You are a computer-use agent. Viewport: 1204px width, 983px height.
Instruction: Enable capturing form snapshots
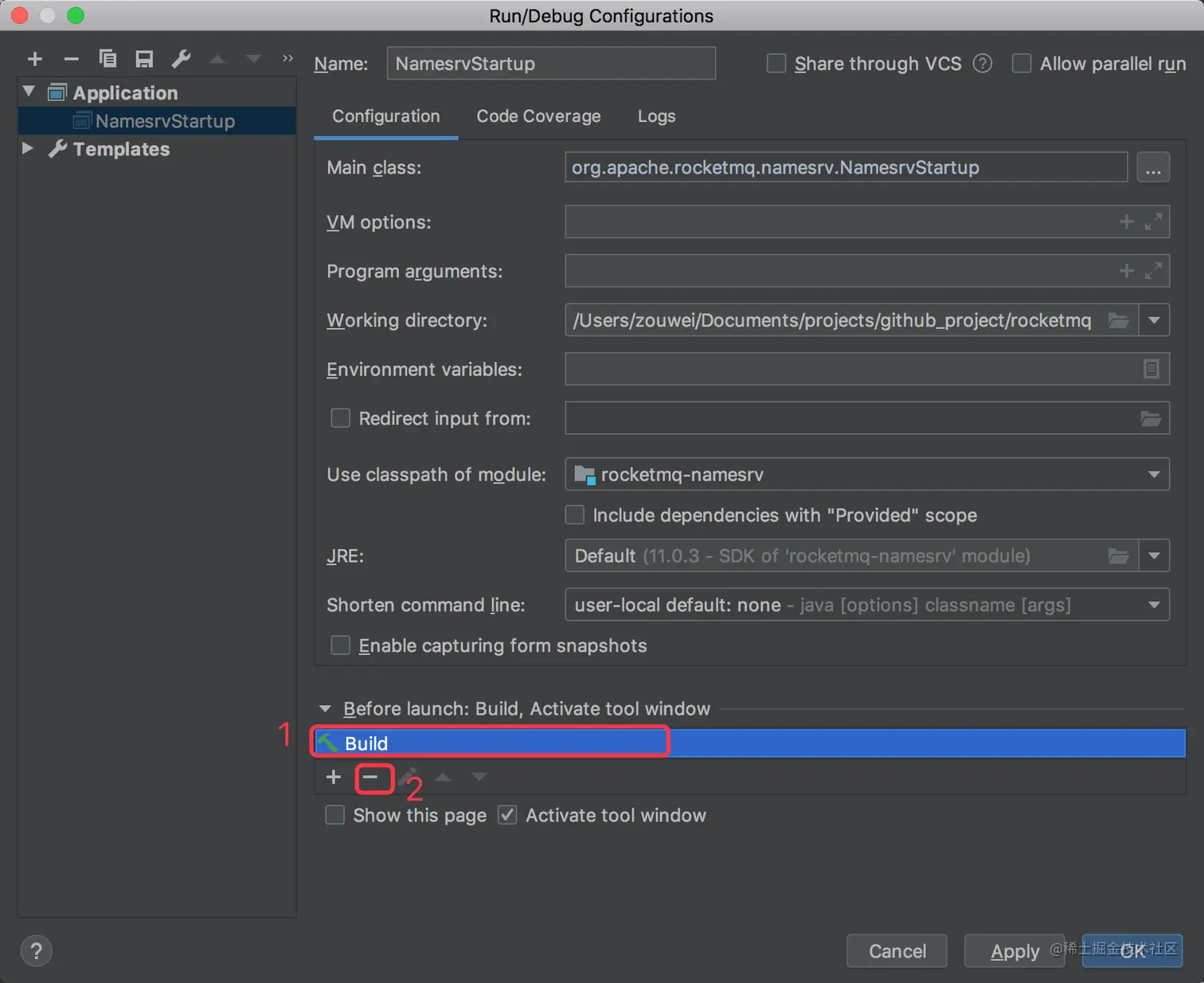pyautogui.click(x=340, y=645)
